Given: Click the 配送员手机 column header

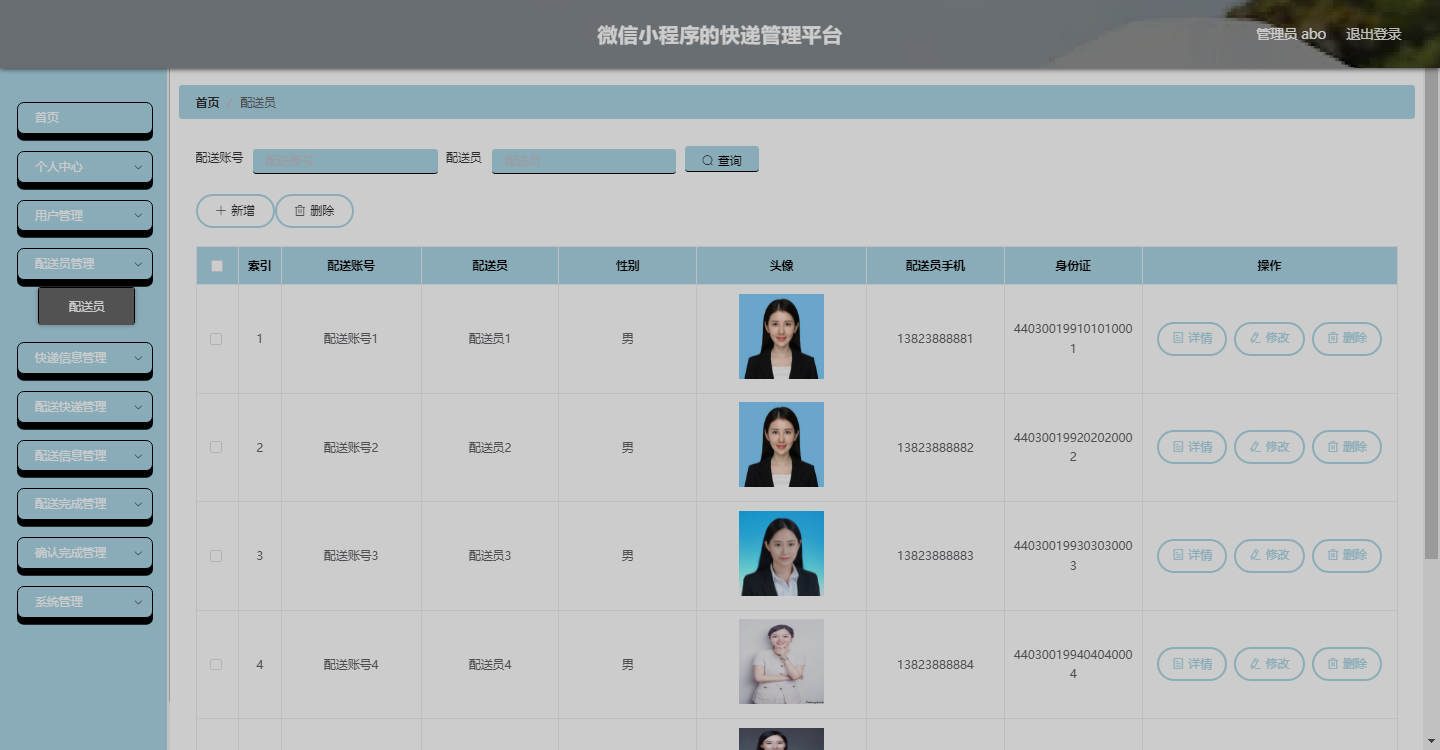Looking at the screenshot, I should (x=935, y=266).
